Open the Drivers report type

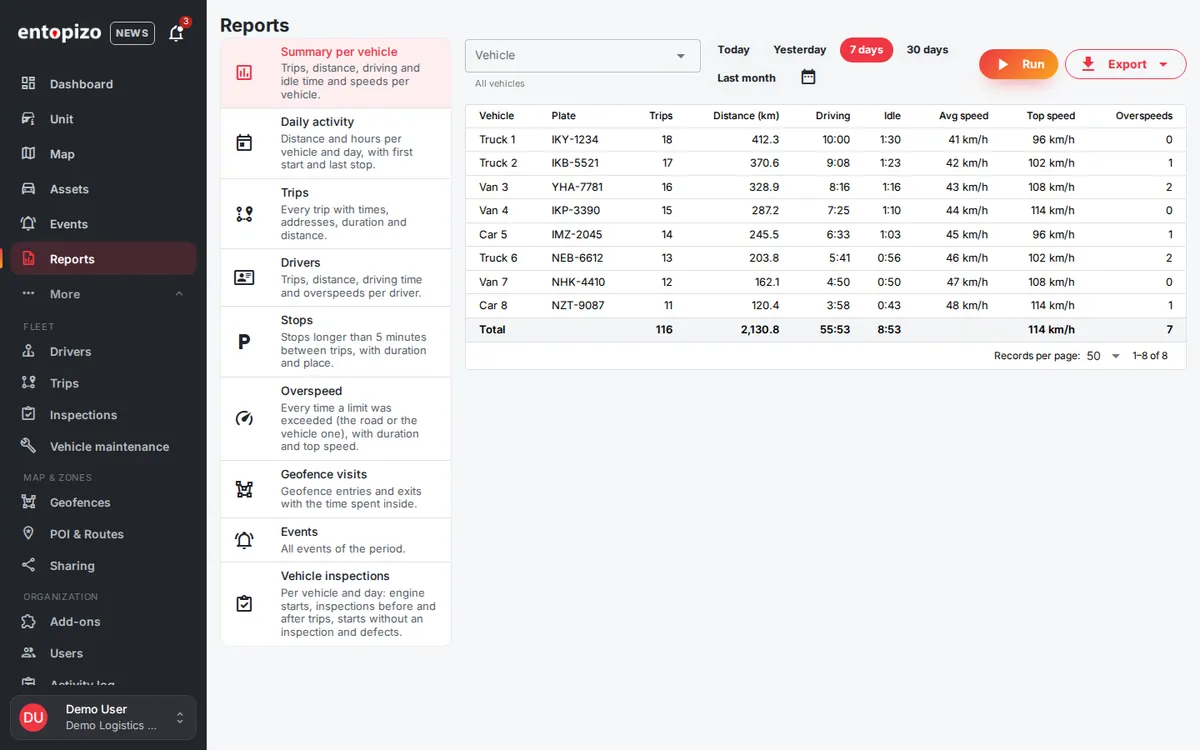336,277
